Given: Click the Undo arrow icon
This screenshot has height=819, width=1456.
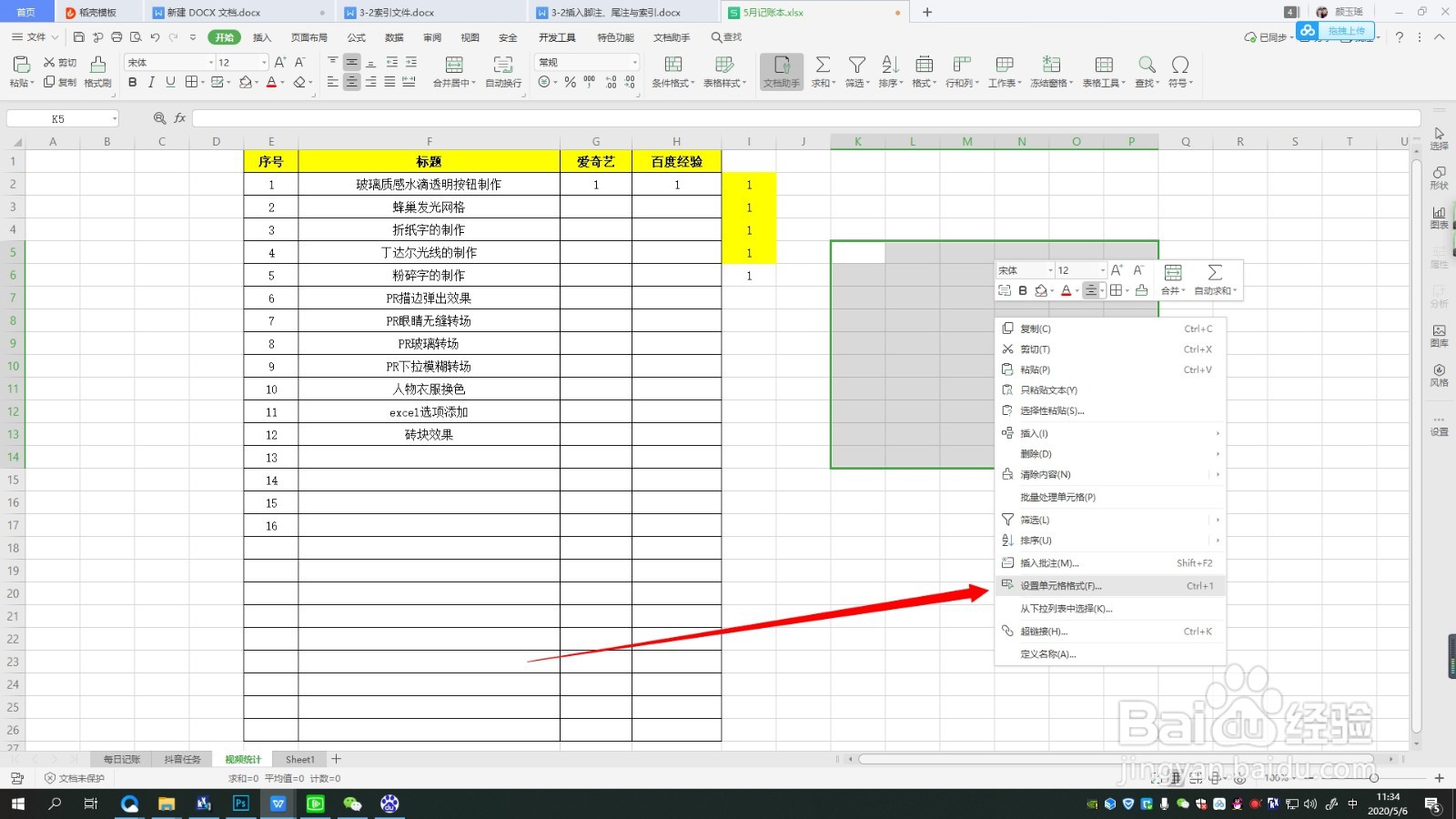Looking at the screenshot, I should [x=155, y=37].
